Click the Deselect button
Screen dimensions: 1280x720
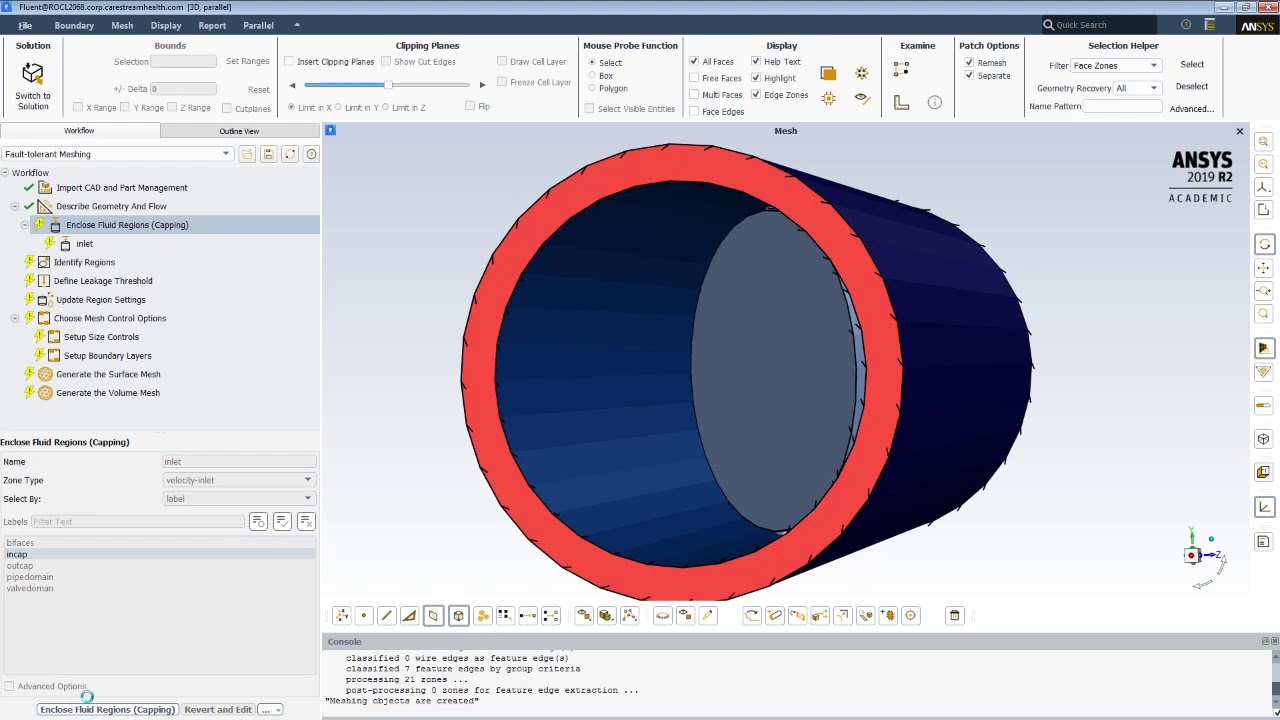pyautogui.click(x=1192, y=86)
